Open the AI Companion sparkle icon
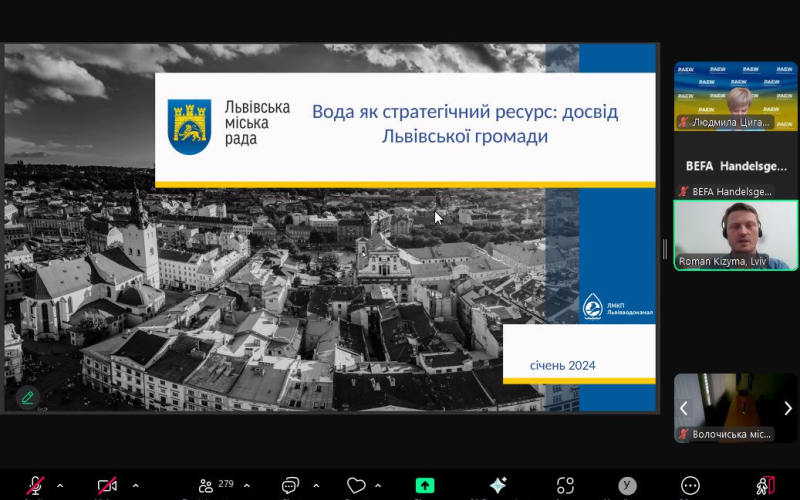 [498, 485]
